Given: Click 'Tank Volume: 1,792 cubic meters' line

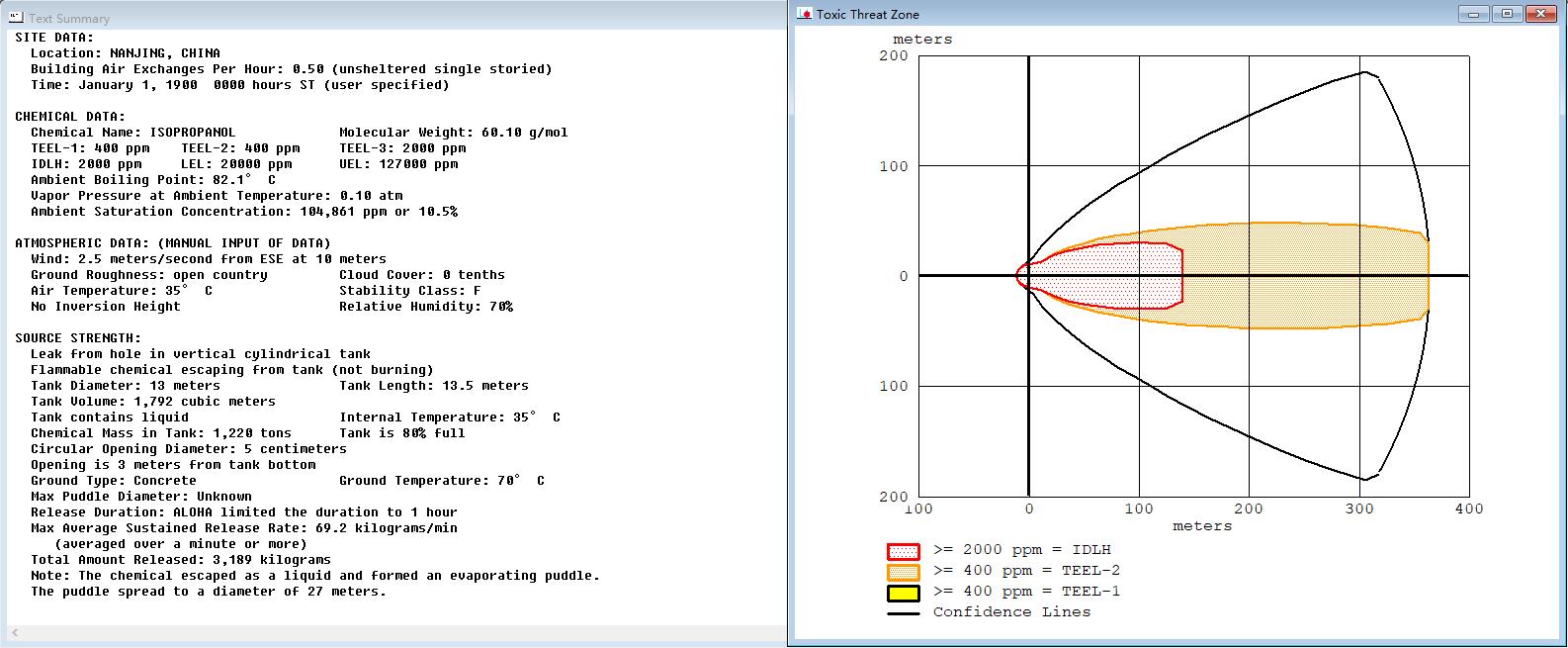Looking at the screenshot, I should click(x=153, y=402).
